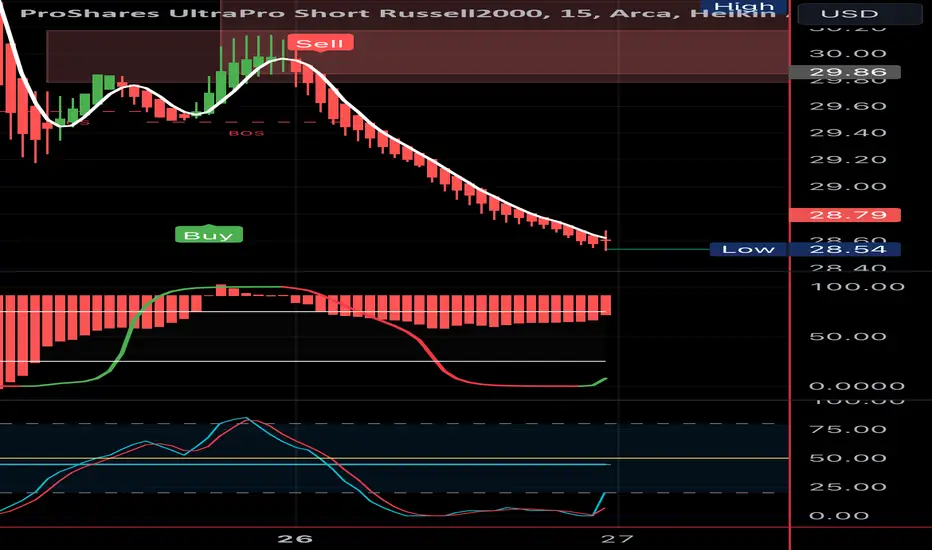Click the 100.00 histogram scale value
This screenshot has height=550, width=932.
[857, 287]
